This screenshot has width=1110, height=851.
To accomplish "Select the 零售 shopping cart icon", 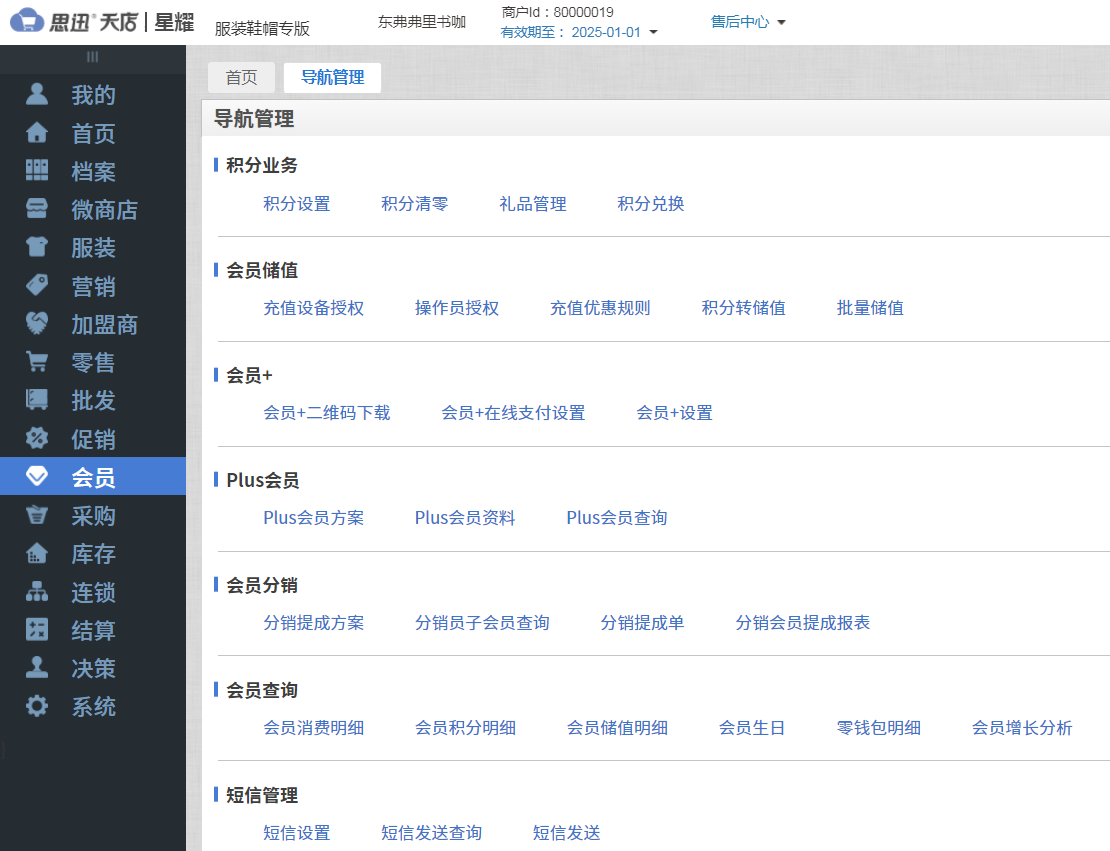I will 92,361.
